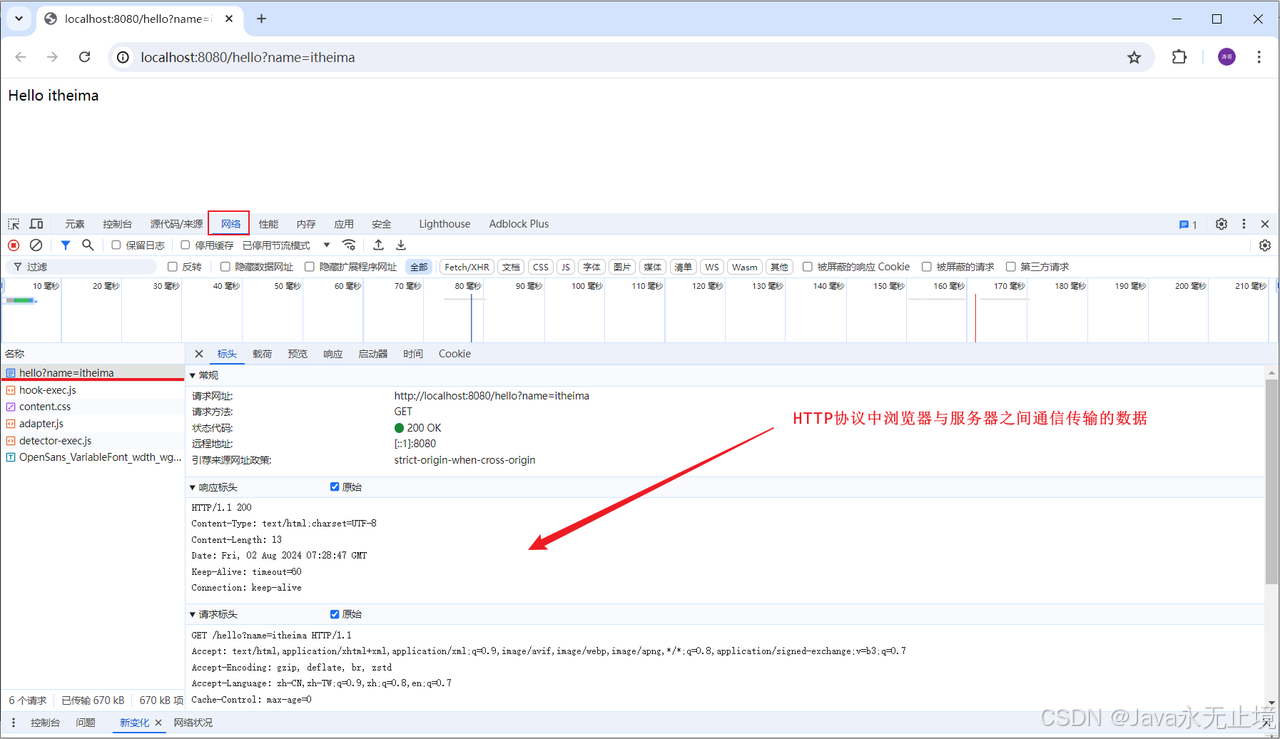Check the 反转 filter option
Screen dimensions: 1280x739
[172, 267]
